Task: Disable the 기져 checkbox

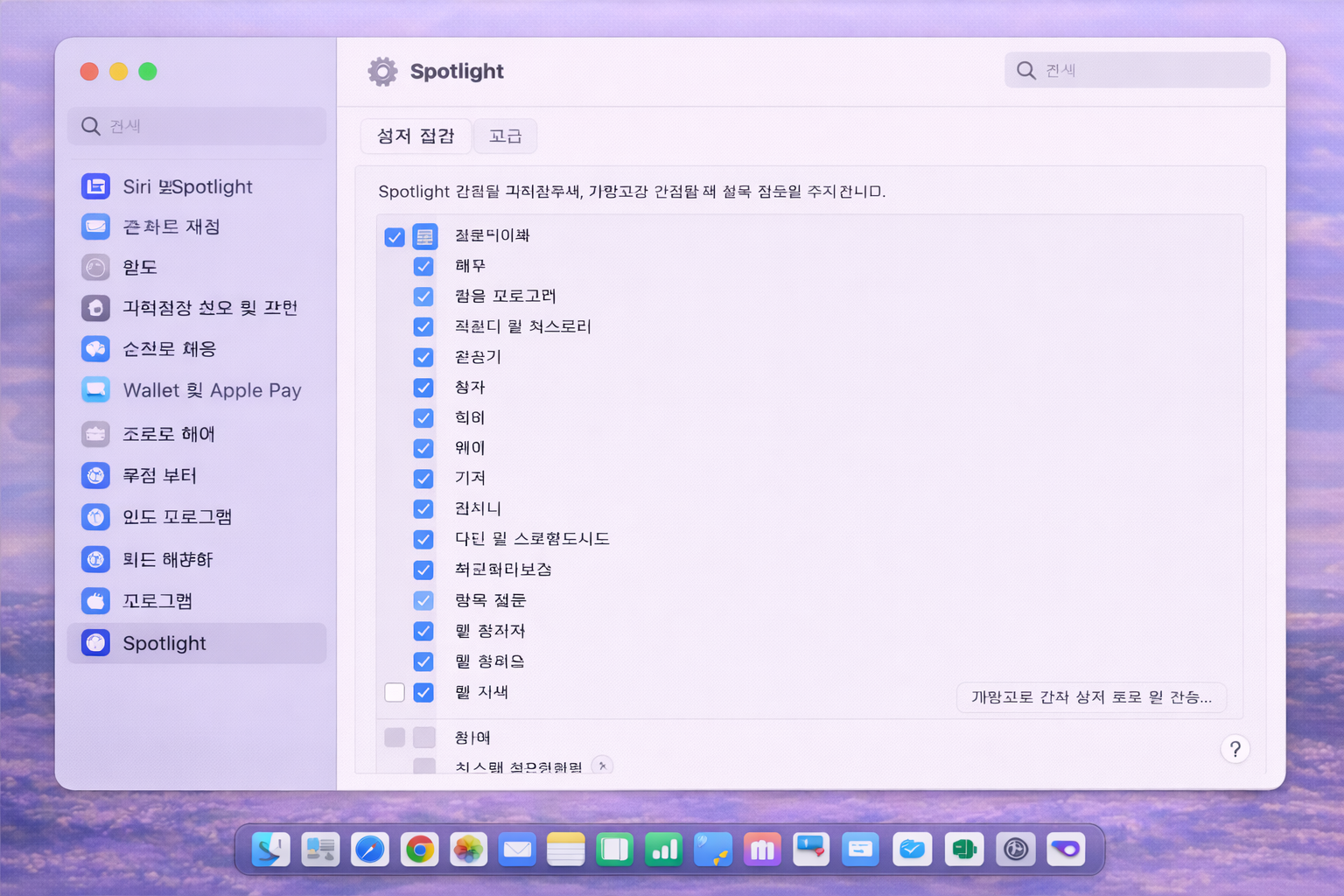Action: coord(423,479)
